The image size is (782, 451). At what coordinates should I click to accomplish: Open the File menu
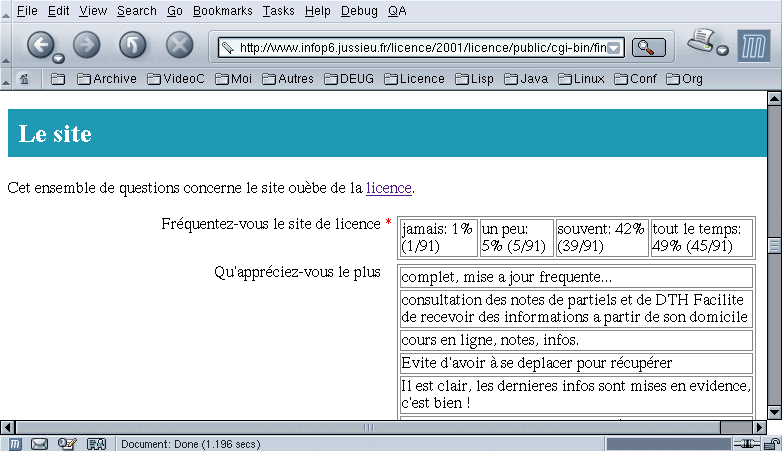coord(27,10)
